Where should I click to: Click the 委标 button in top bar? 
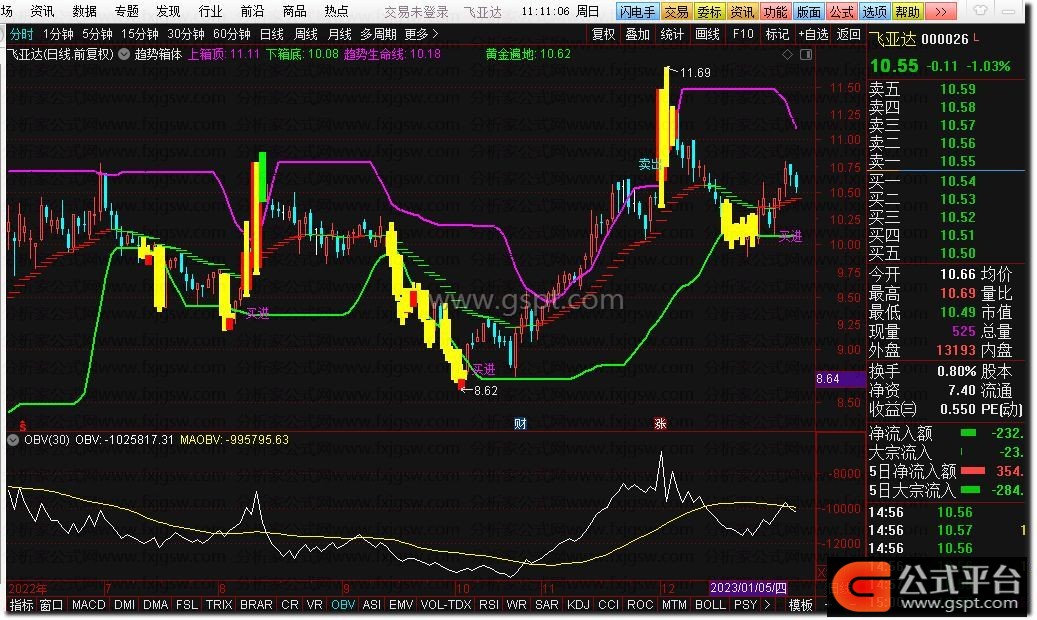pyautogui.click(x=709, y=12)
